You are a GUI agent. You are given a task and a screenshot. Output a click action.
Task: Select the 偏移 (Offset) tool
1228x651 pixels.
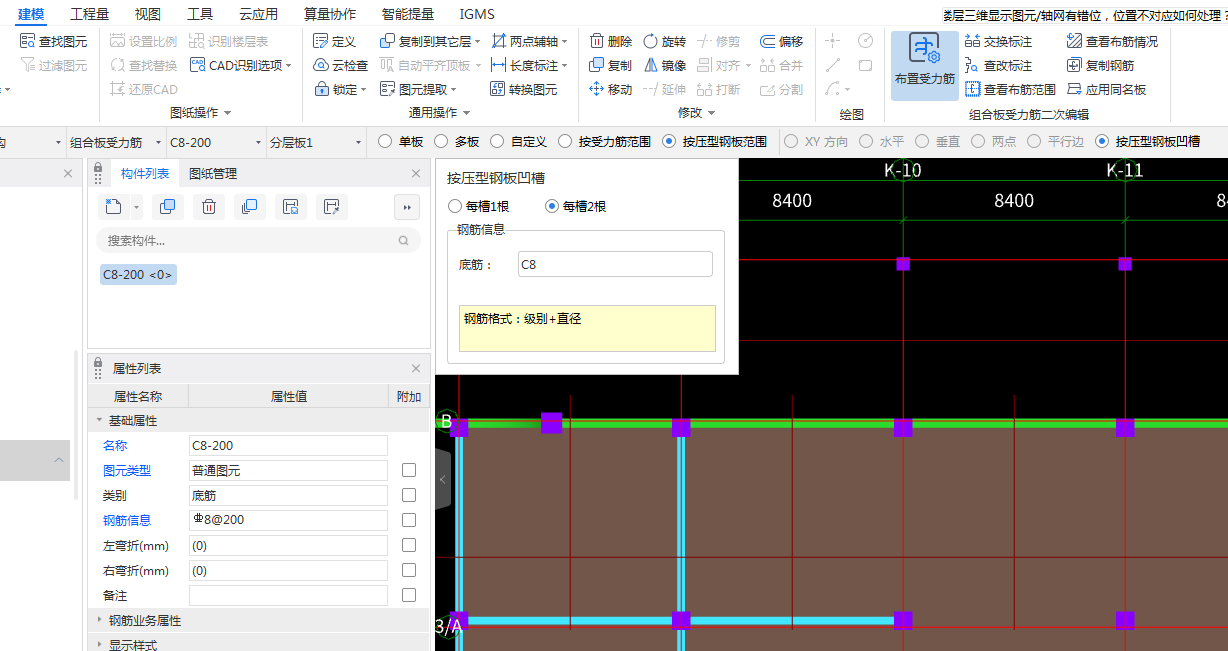click(x=782, y=41)
